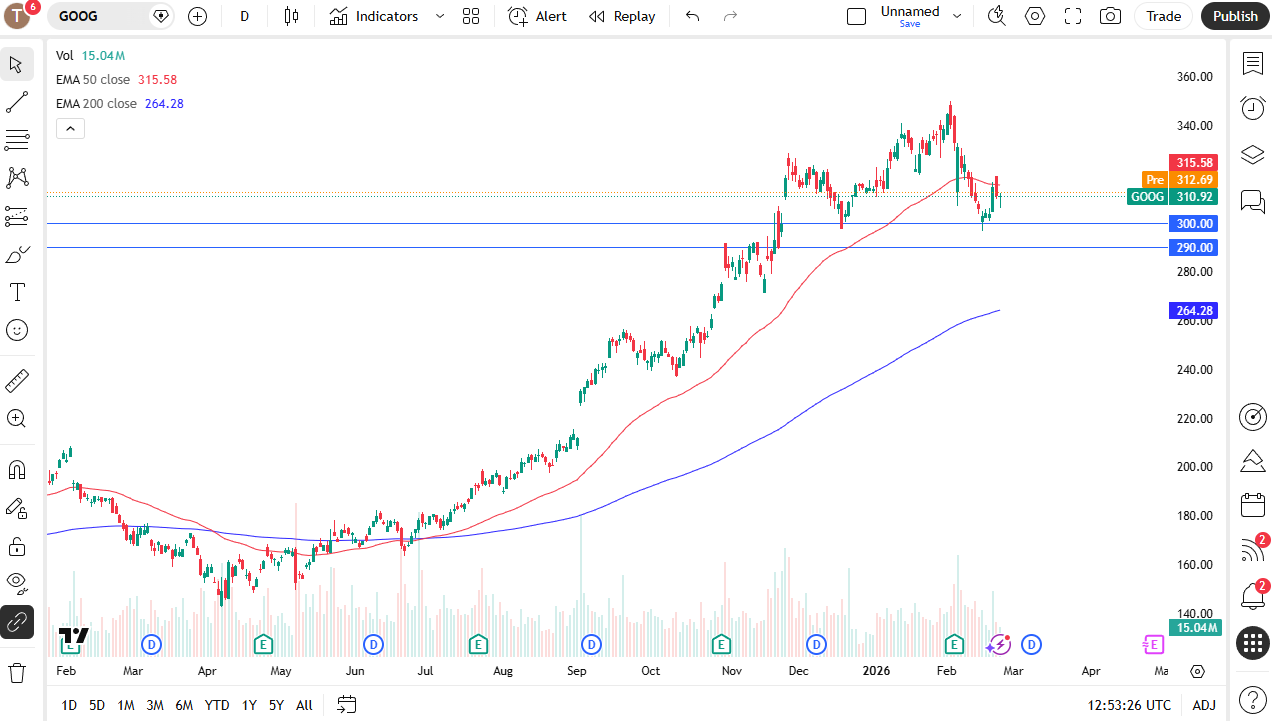Image resolution: width=1272 pixels, height=721 pixels.
Task: Select the YTD time range
Action: (x=217, y=705)
